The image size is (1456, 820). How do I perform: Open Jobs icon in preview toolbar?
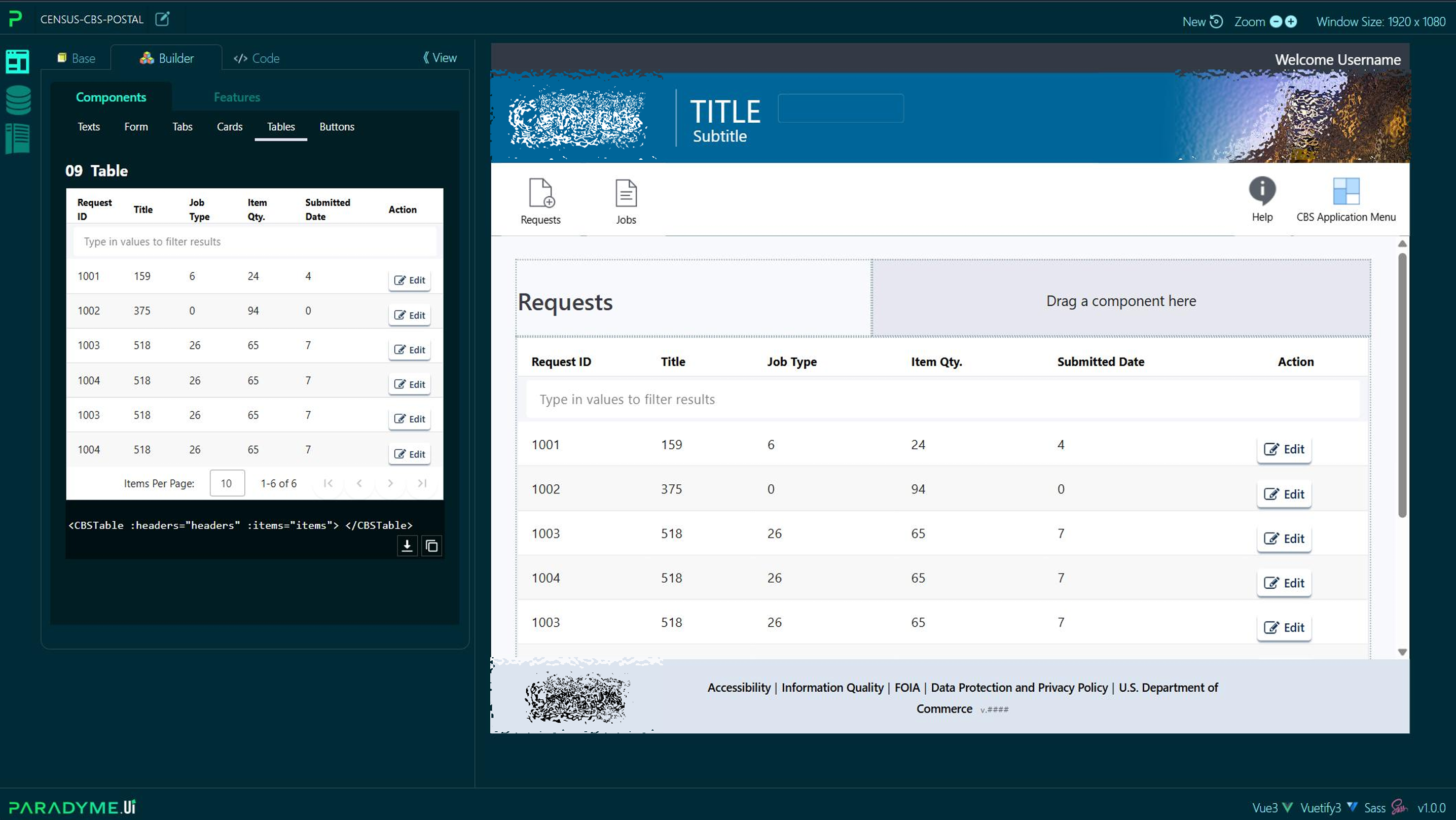[x=626, y=193]
